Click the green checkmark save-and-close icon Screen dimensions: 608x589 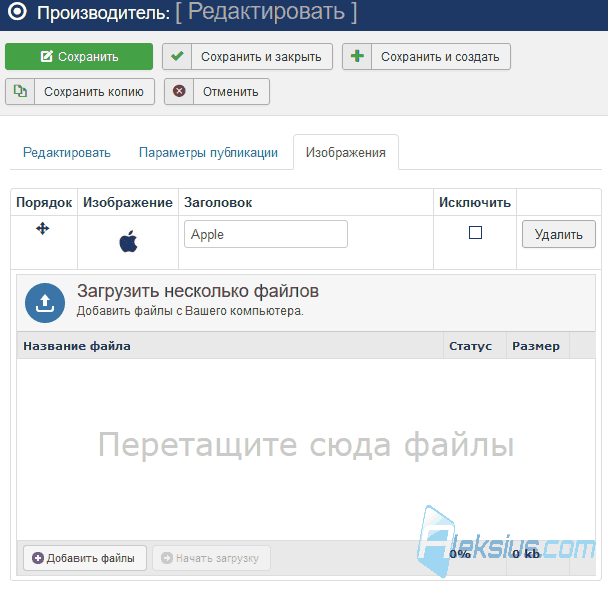177,57
